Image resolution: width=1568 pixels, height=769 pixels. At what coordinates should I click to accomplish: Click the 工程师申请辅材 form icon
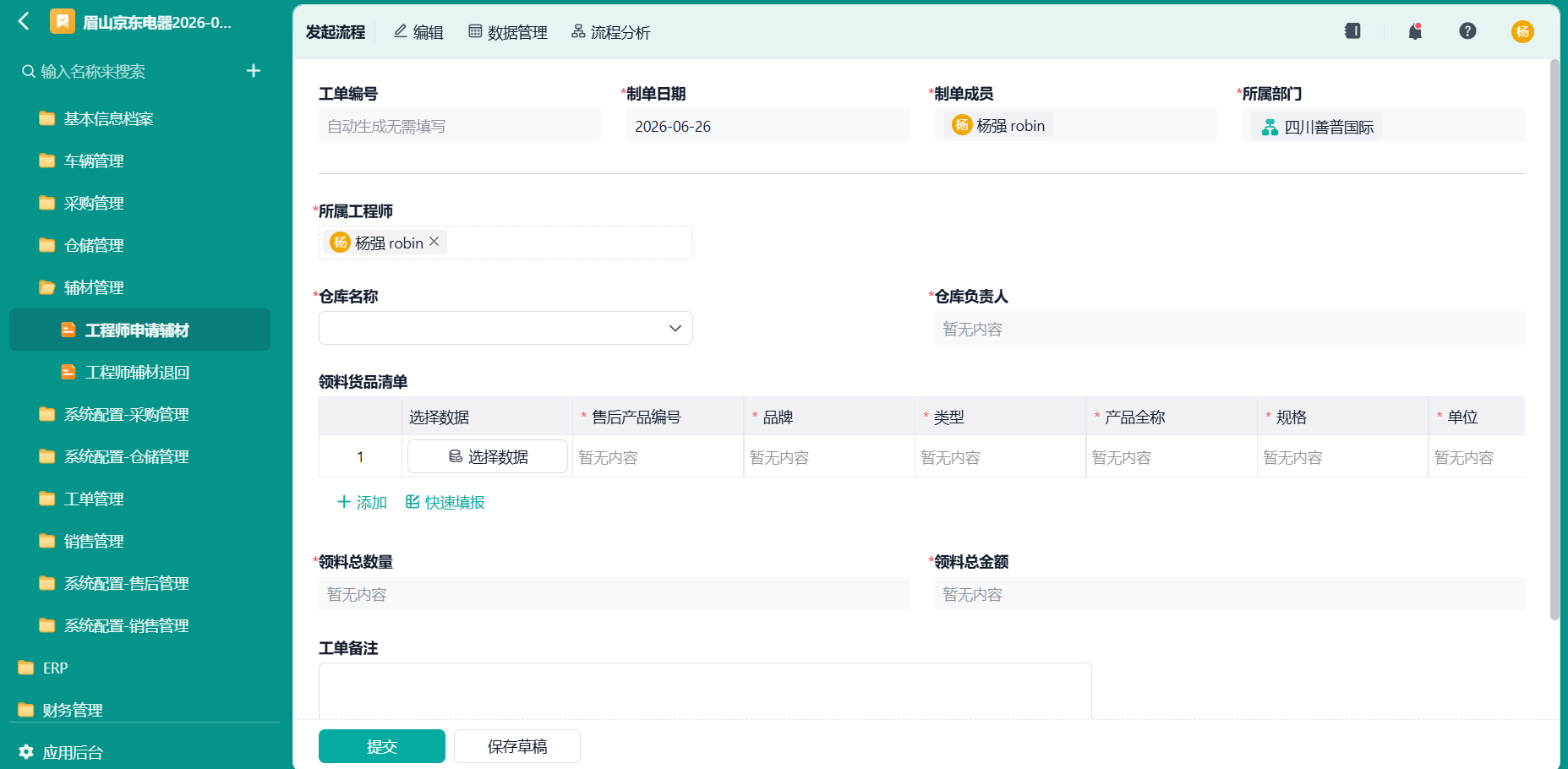(x=68, y=330)
